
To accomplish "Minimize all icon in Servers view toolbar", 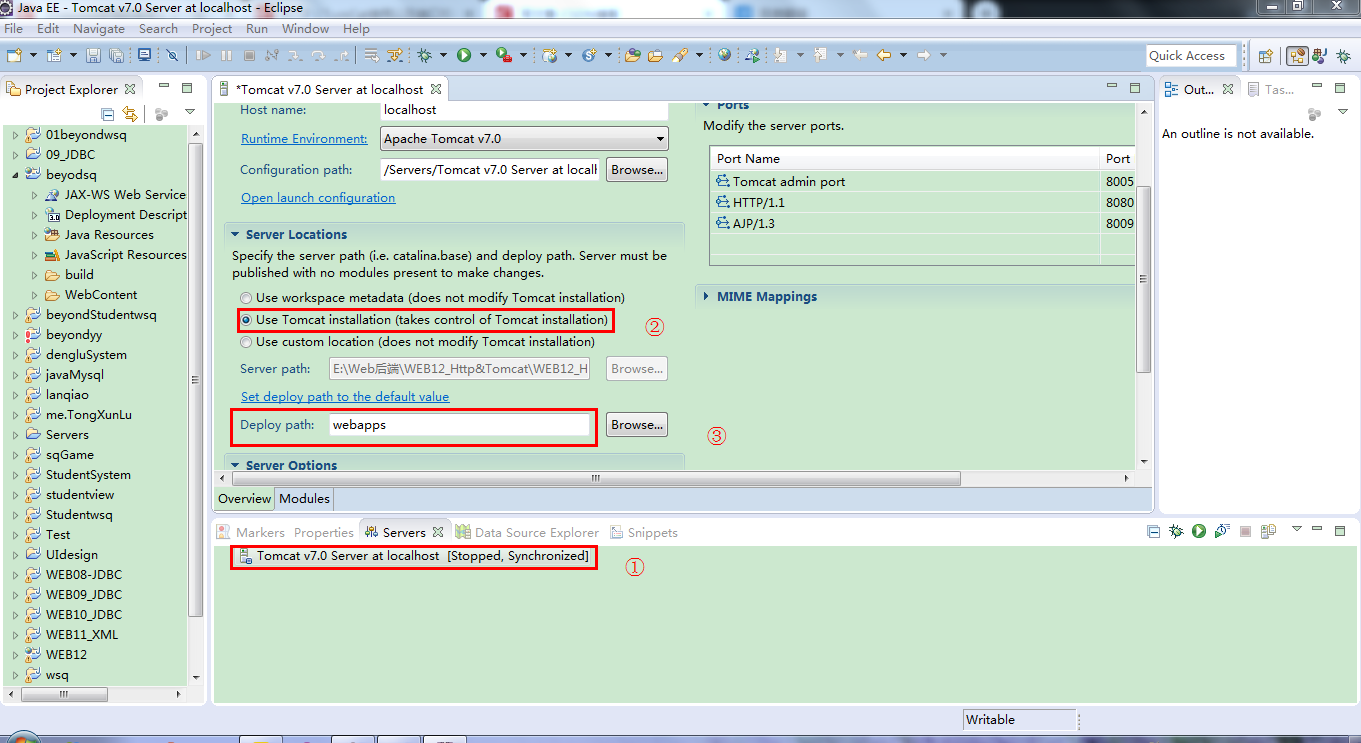I will click(1153, 531).
